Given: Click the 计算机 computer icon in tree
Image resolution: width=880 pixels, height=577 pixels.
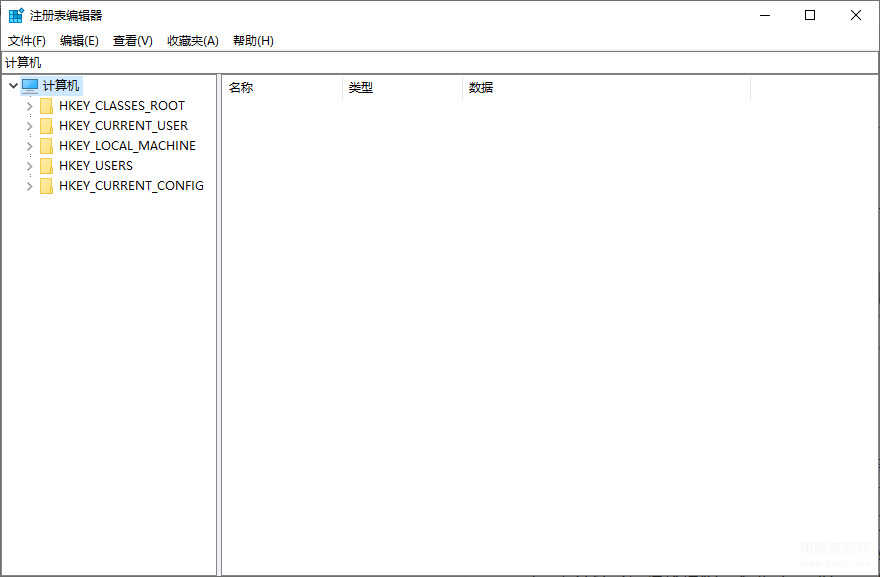Looking at the screenshot, I should 30,86.
